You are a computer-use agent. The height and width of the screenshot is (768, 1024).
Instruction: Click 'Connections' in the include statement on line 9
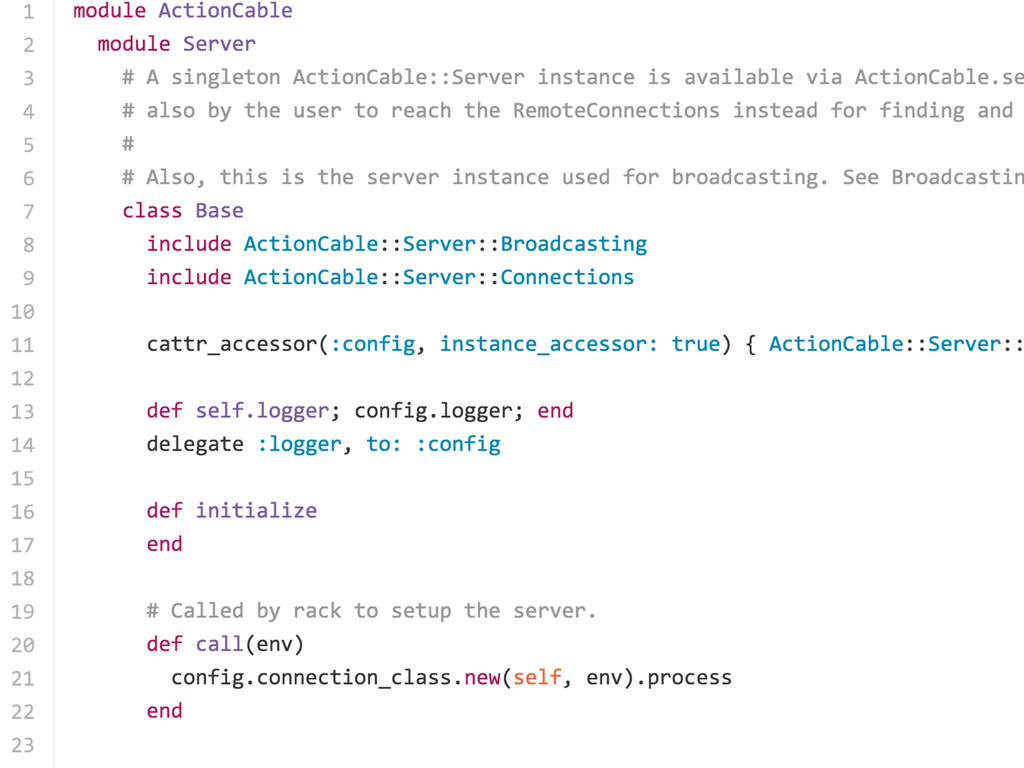[567, 277]
